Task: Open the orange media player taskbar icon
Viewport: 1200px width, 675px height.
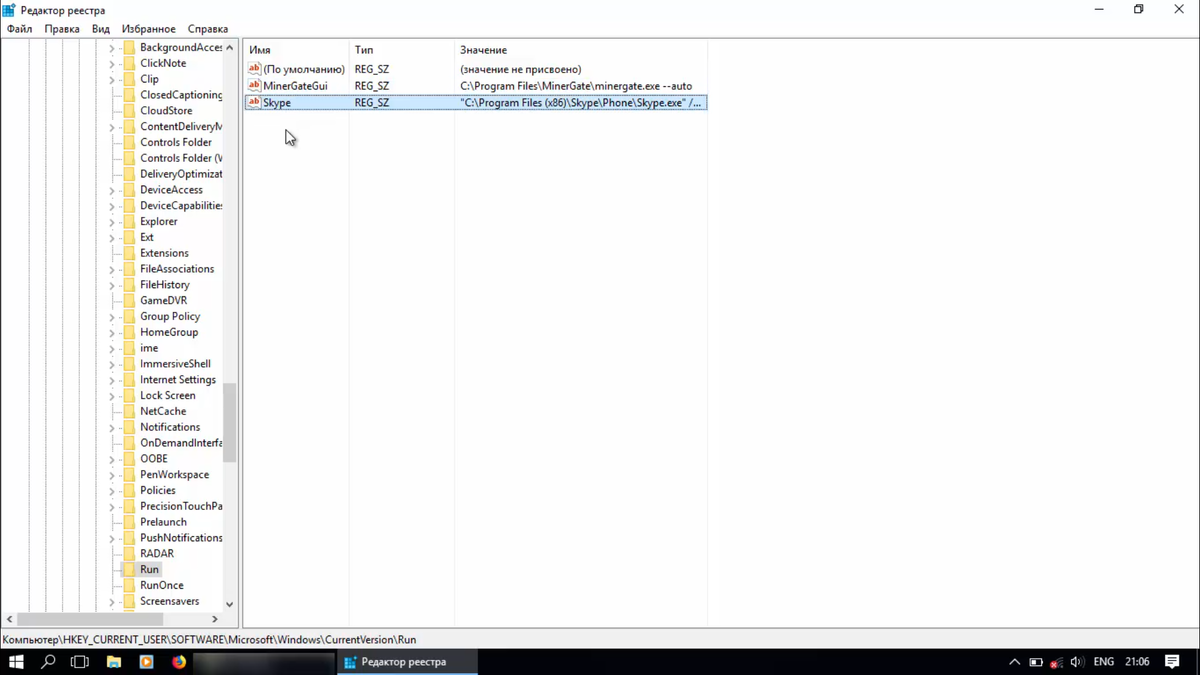Action: pos(146,662)
